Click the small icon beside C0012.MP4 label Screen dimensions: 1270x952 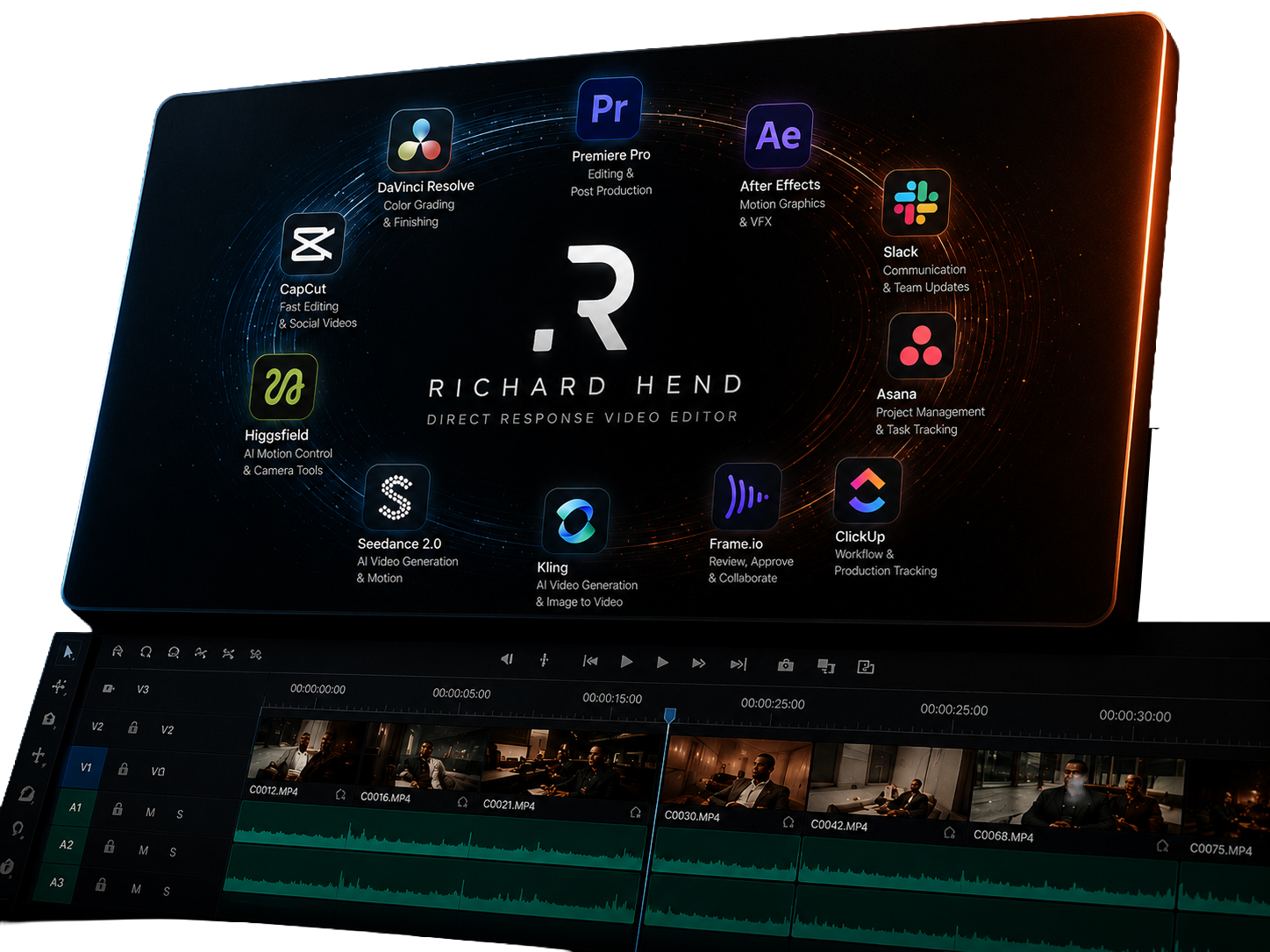coord(340,794)
